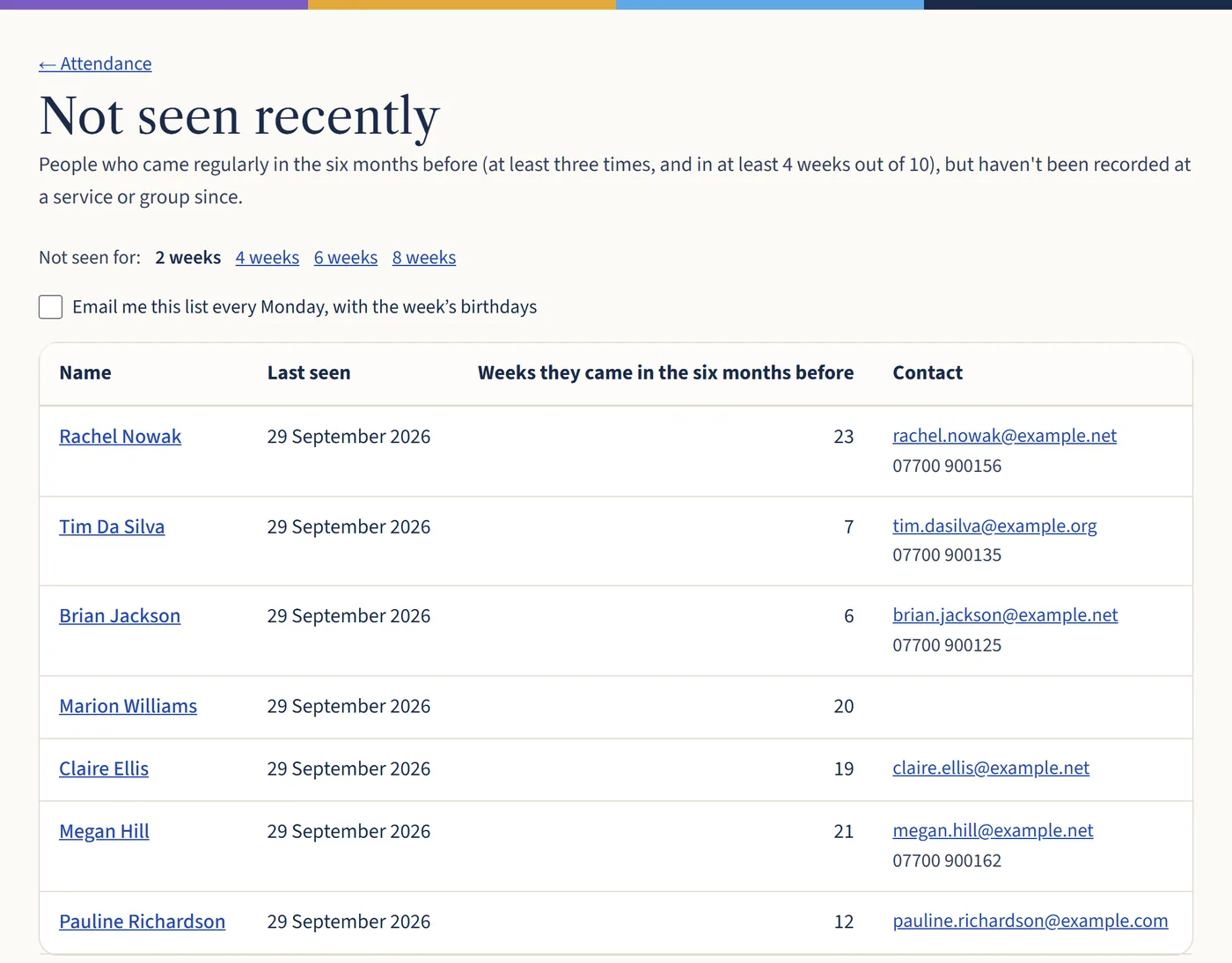Click Megan Hill's weeks count 21

(x=843, y=831)
